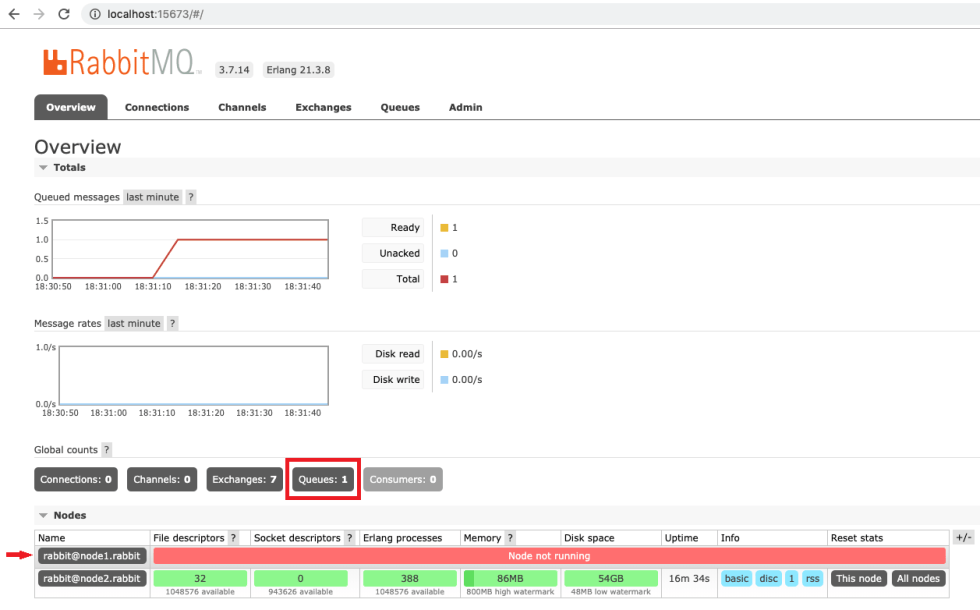980x610 pixels.
Task: Click the version 3.7.14 label
Action: 234,69
